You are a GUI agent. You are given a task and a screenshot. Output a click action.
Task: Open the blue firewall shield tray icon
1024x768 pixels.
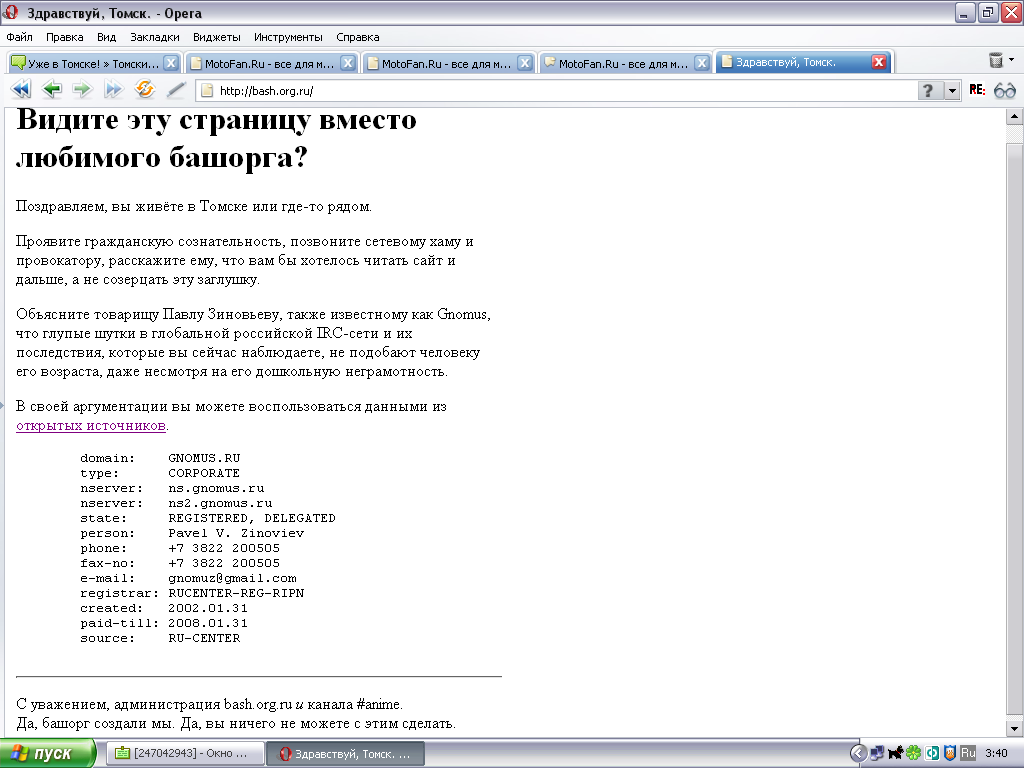click(950, 753)
